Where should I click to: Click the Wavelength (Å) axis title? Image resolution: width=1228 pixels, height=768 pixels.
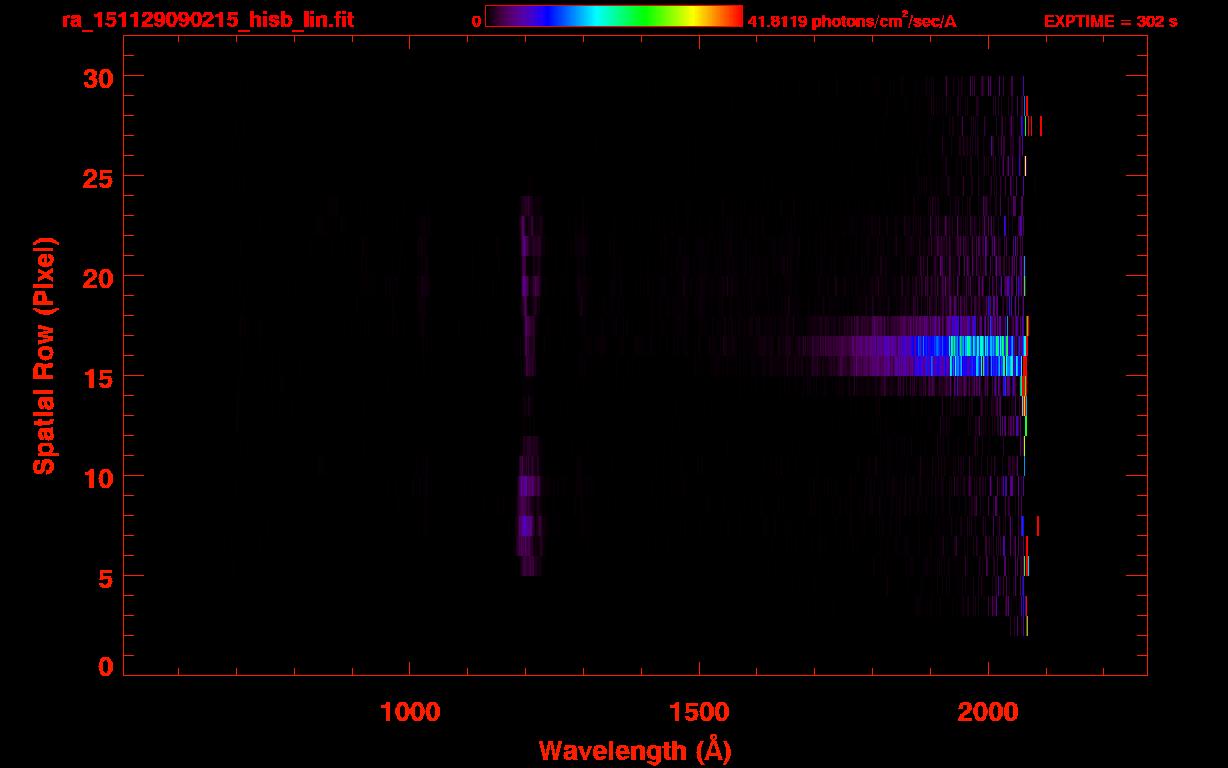coord(635,750)
